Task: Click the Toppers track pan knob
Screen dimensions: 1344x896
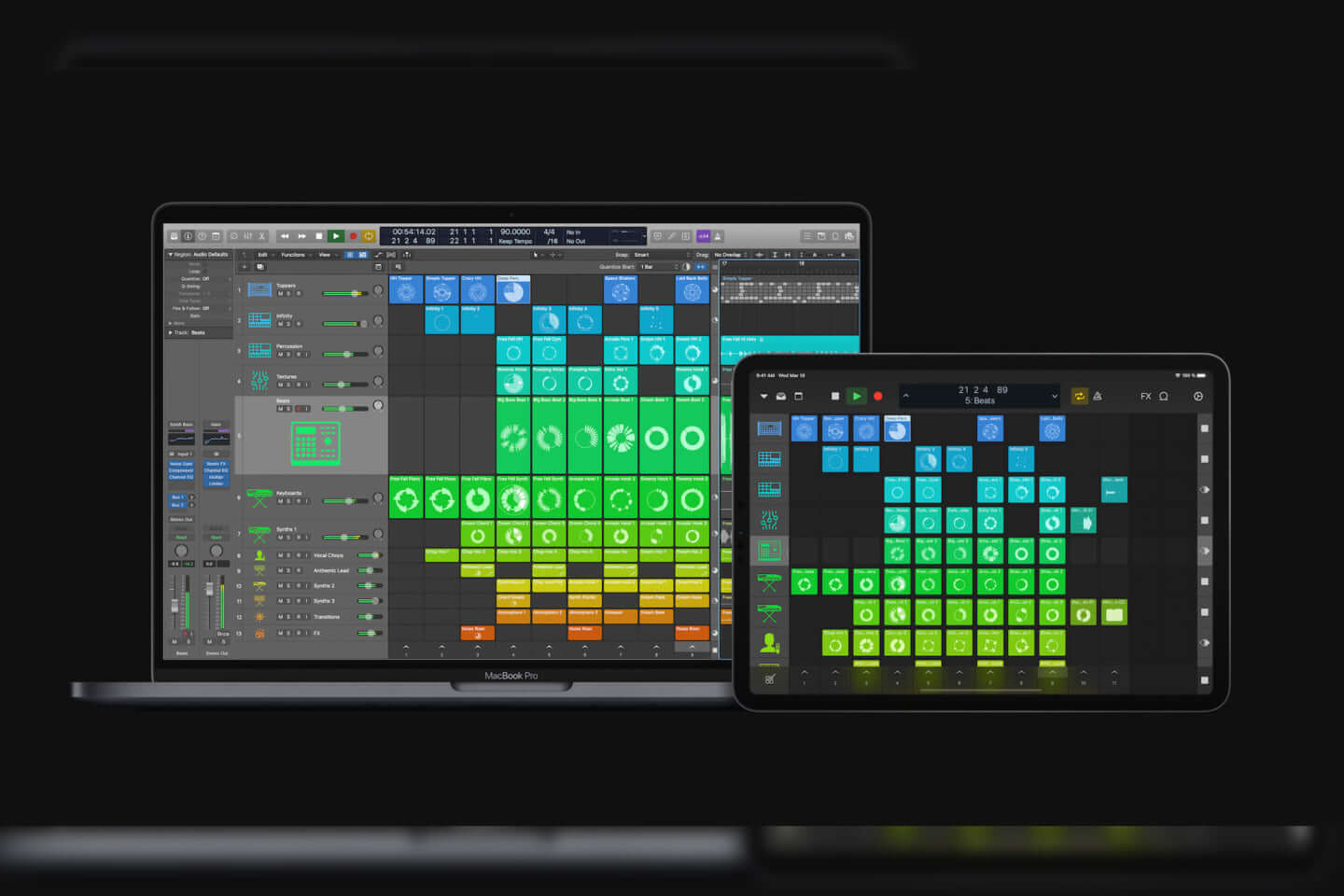Action: (x=378, y=290)
